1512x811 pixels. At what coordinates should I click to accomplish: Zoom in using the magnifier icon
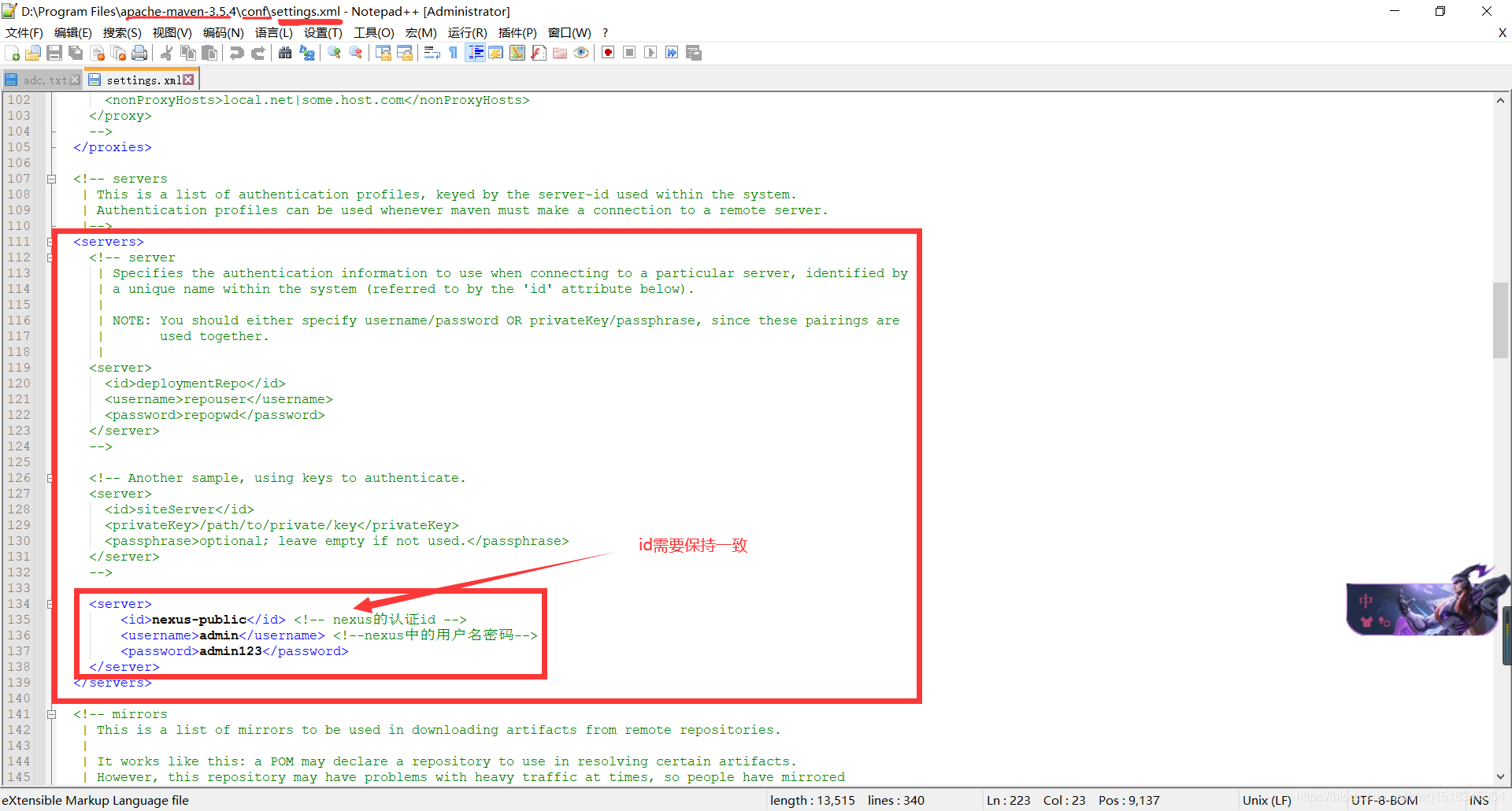pos(333,53)
